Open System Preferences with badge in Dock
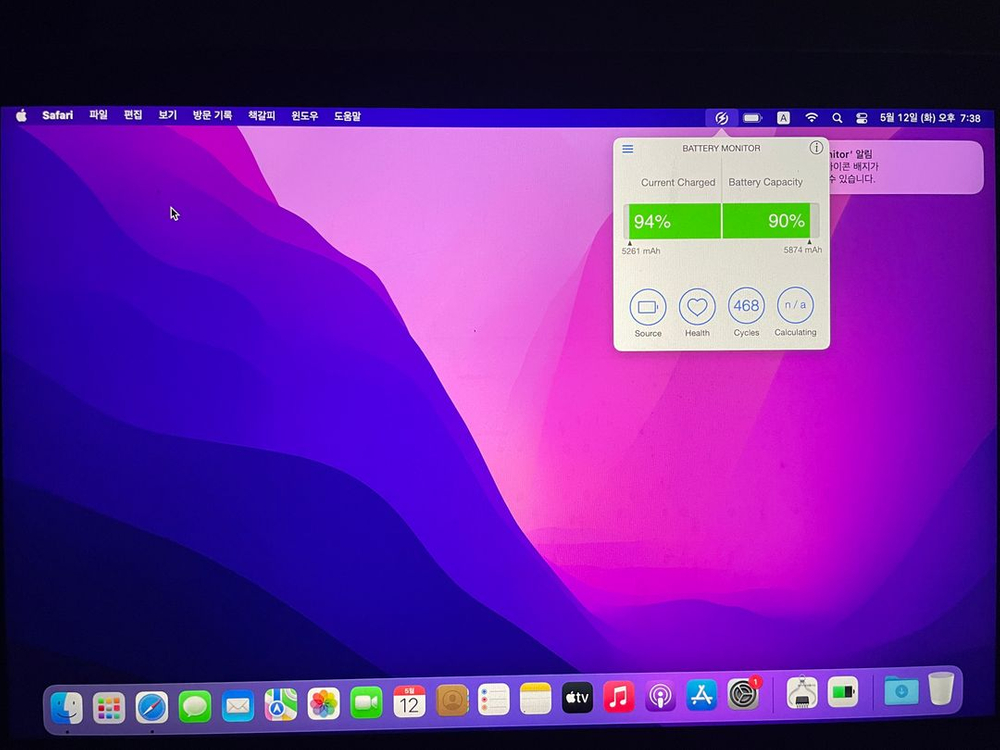This screenshot has height=750, width=1000. (x=744, y=695)
